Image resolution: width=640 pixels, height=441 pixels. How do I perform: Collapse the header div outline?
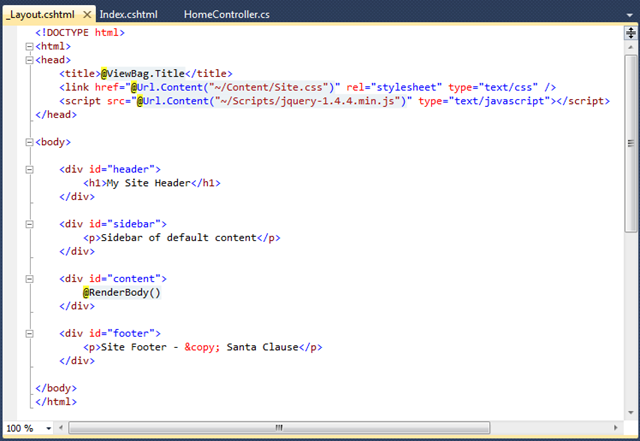point(29,169)
